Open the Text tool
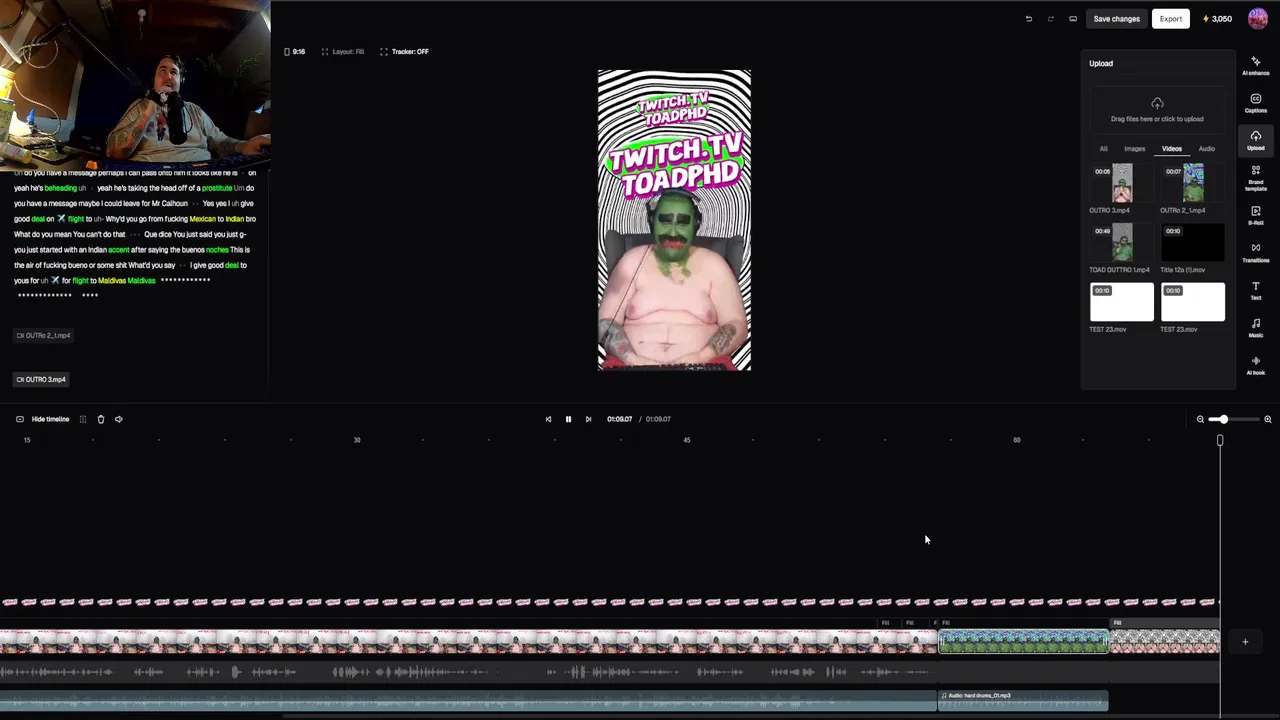 [1255, 290]
